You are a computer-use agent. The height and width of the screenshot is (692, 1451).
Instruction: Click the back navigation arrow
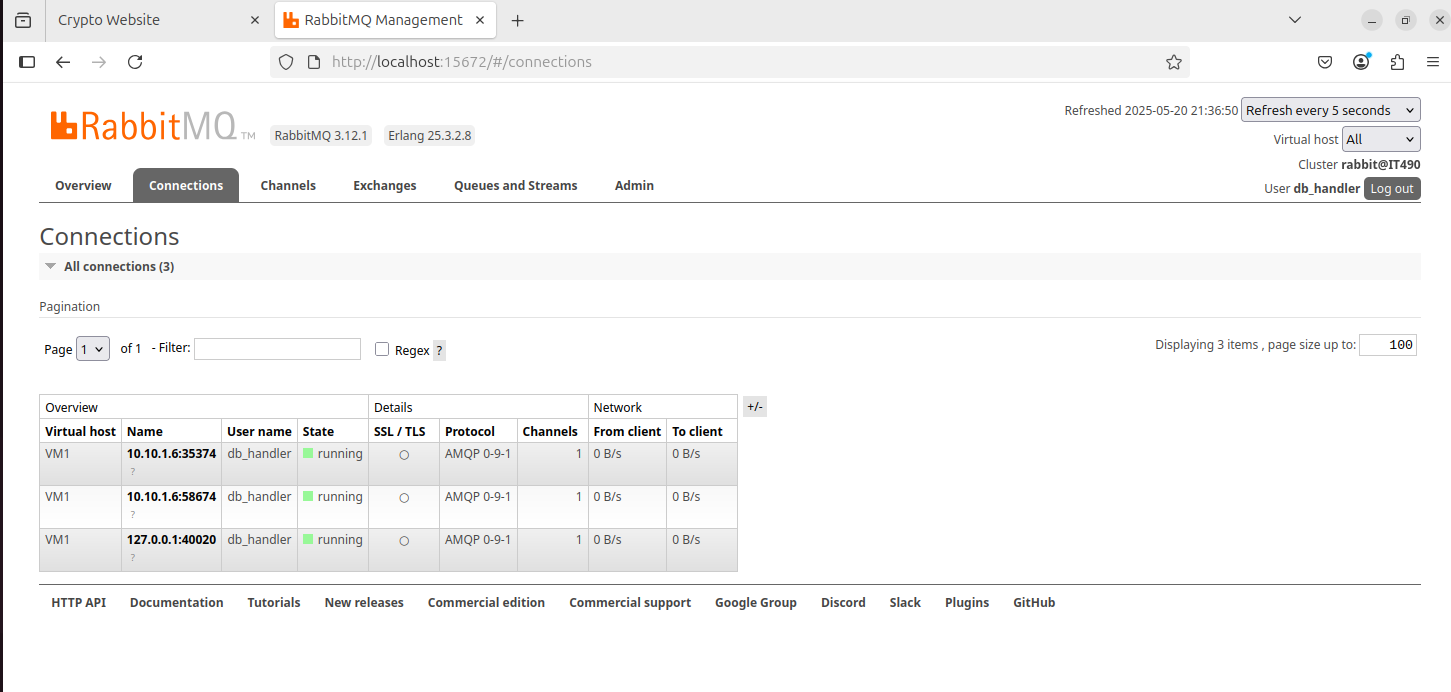63,62
